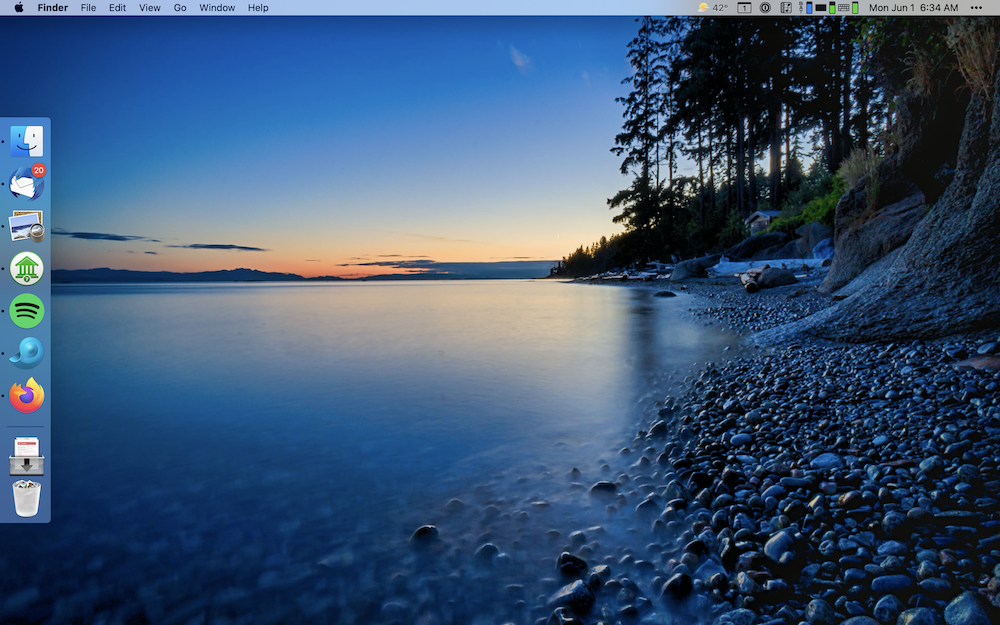Viewport: 1000px width, 625px height.
Task: Open the calendar date menu bar icon
Action: (744, 8)
